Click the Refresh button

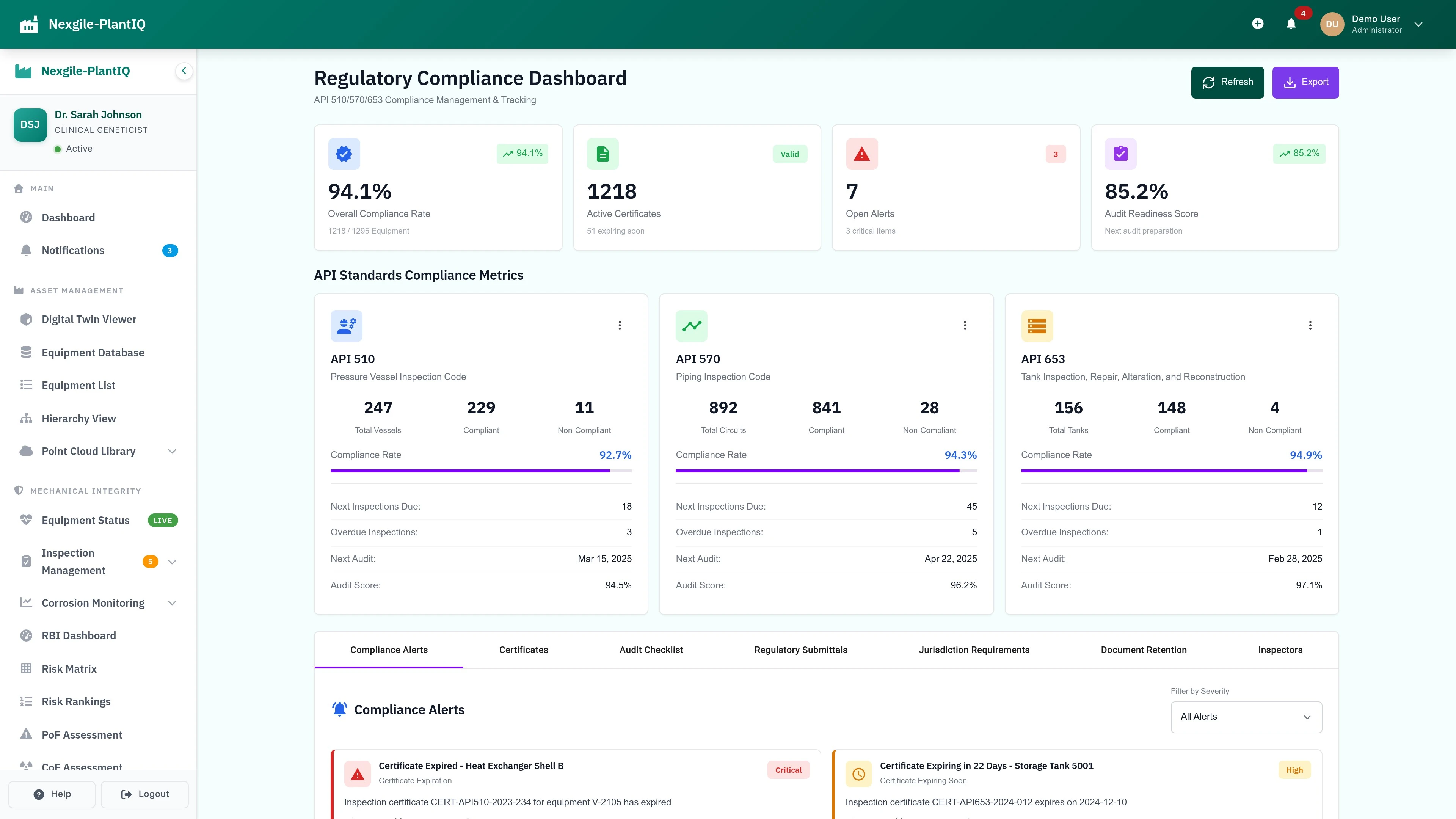pos(1227,82)
